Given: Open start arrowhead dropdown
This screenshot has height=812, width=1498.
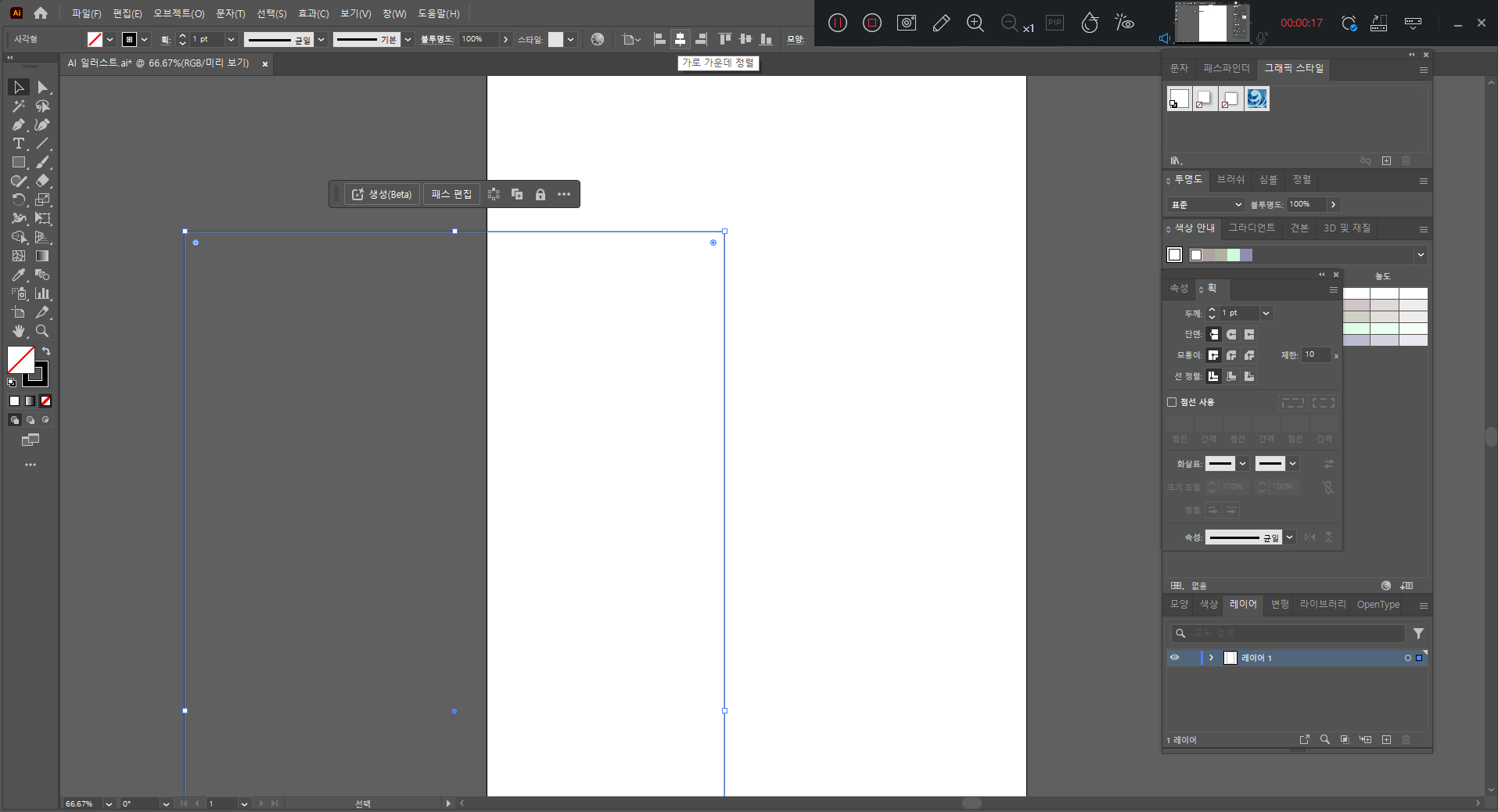Looking at the screenshot, I should click(1242, 464).
